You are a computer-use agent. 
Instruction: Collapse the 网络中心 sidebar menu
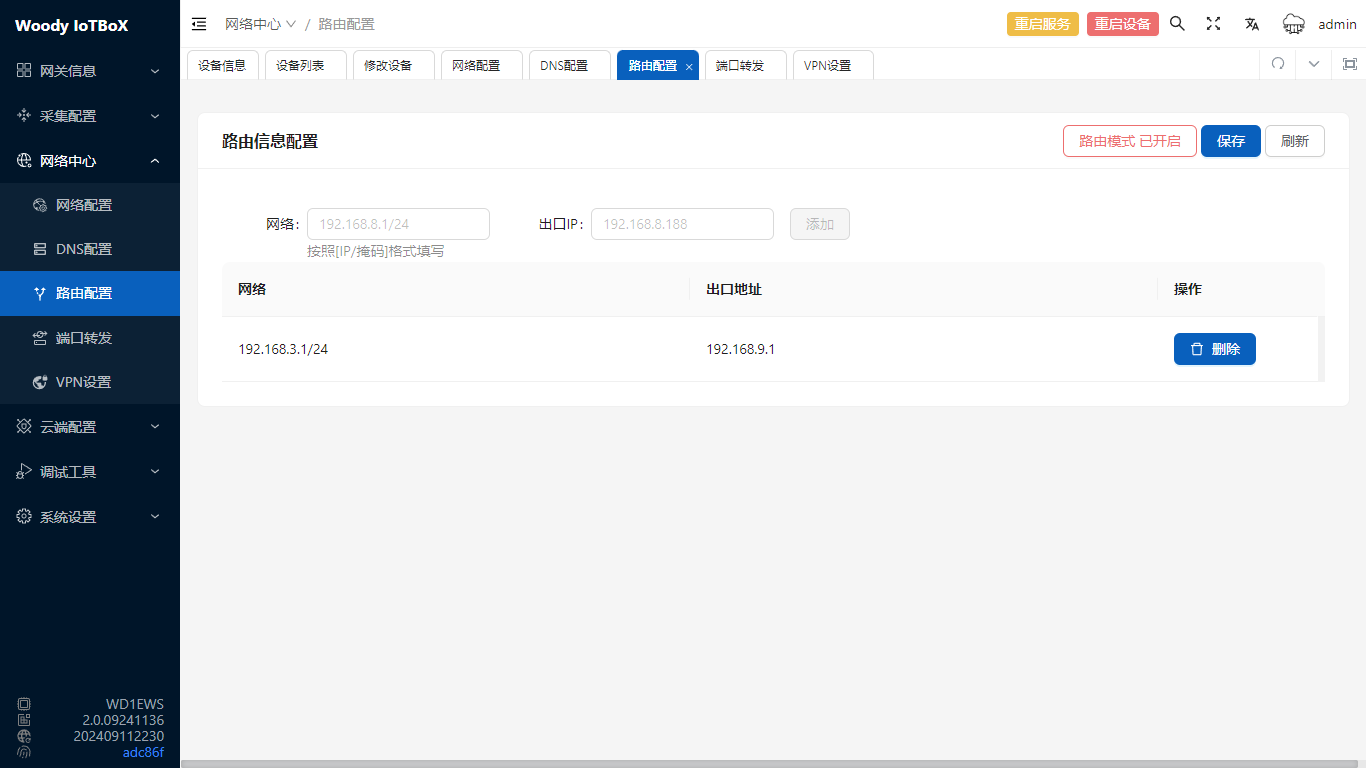(90, 161)
